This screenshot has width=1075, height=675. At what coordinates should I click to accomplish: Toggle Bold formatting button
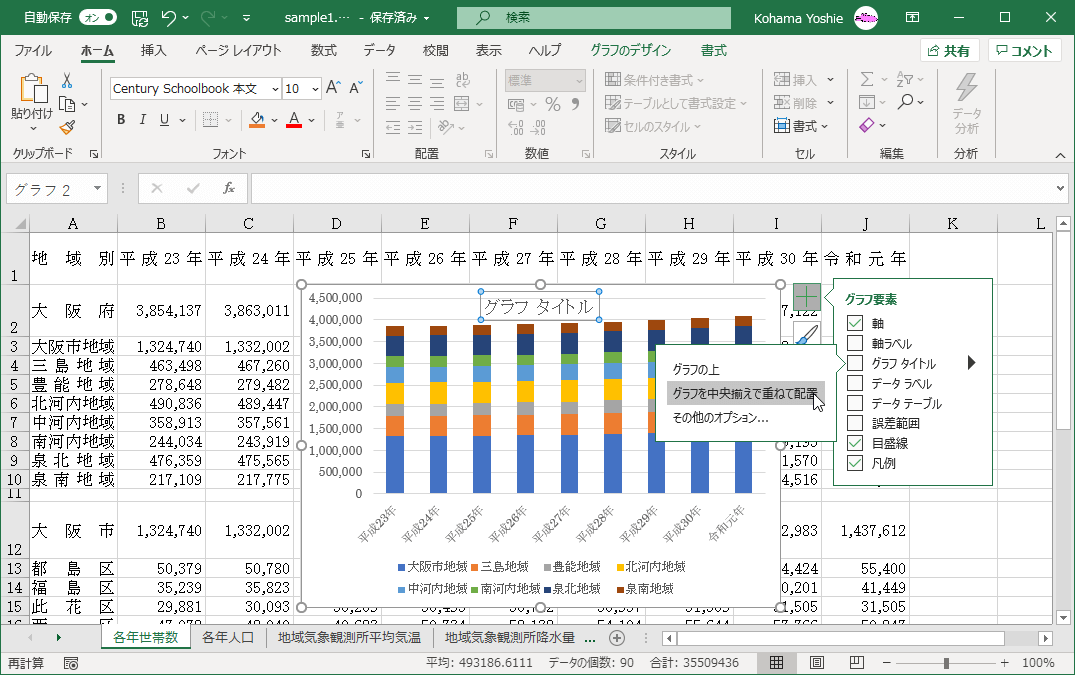point(121,120)
